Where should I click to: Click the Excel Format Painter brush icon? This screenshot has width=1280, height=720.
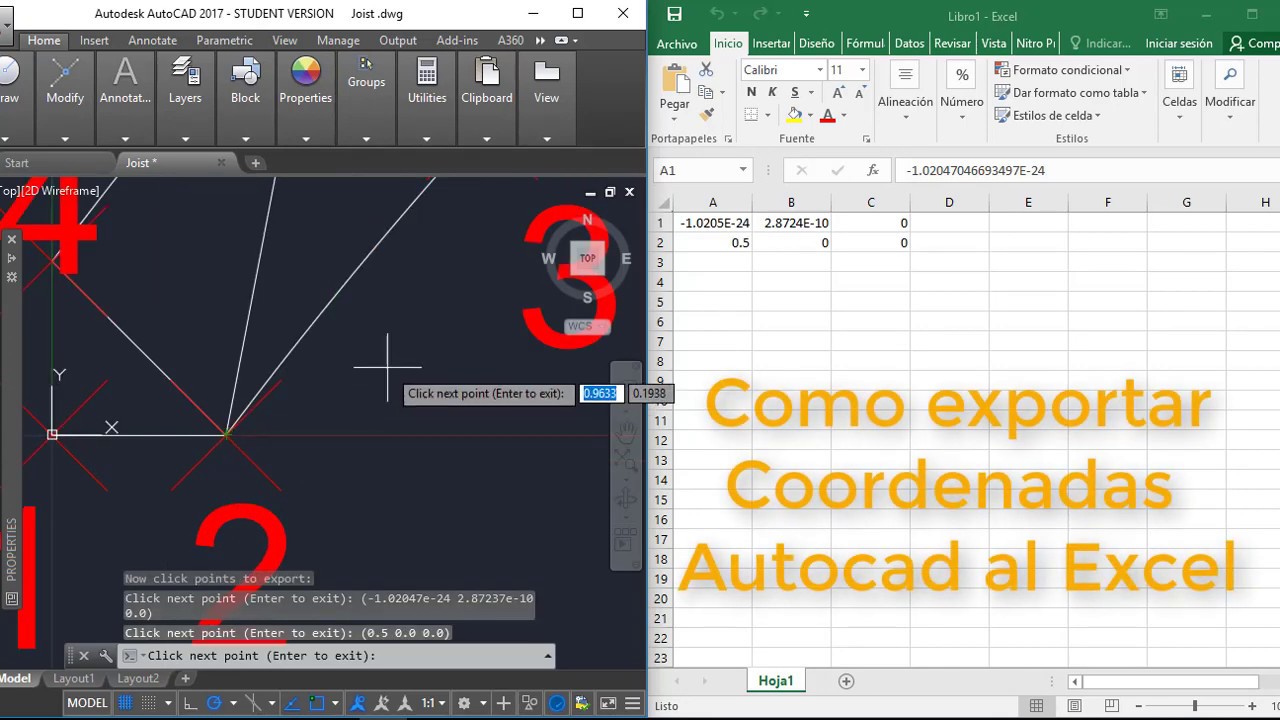click(706, 115)
